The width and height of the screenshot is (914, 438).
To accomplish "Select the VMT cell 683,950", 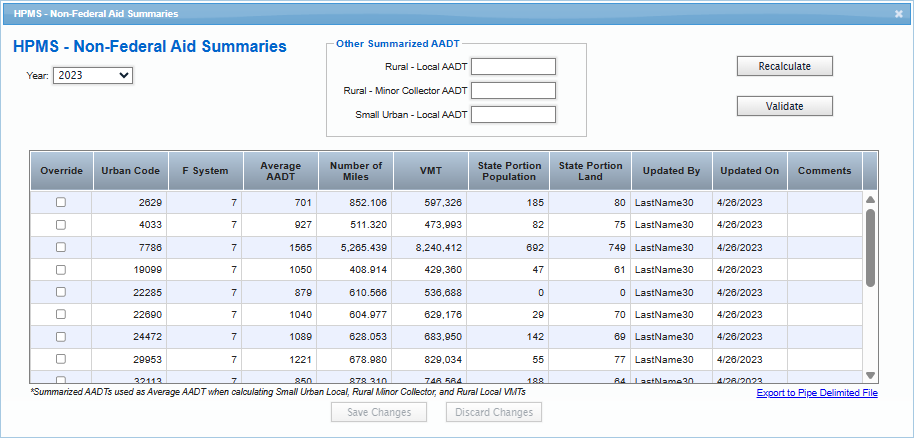I will point(430,337).
